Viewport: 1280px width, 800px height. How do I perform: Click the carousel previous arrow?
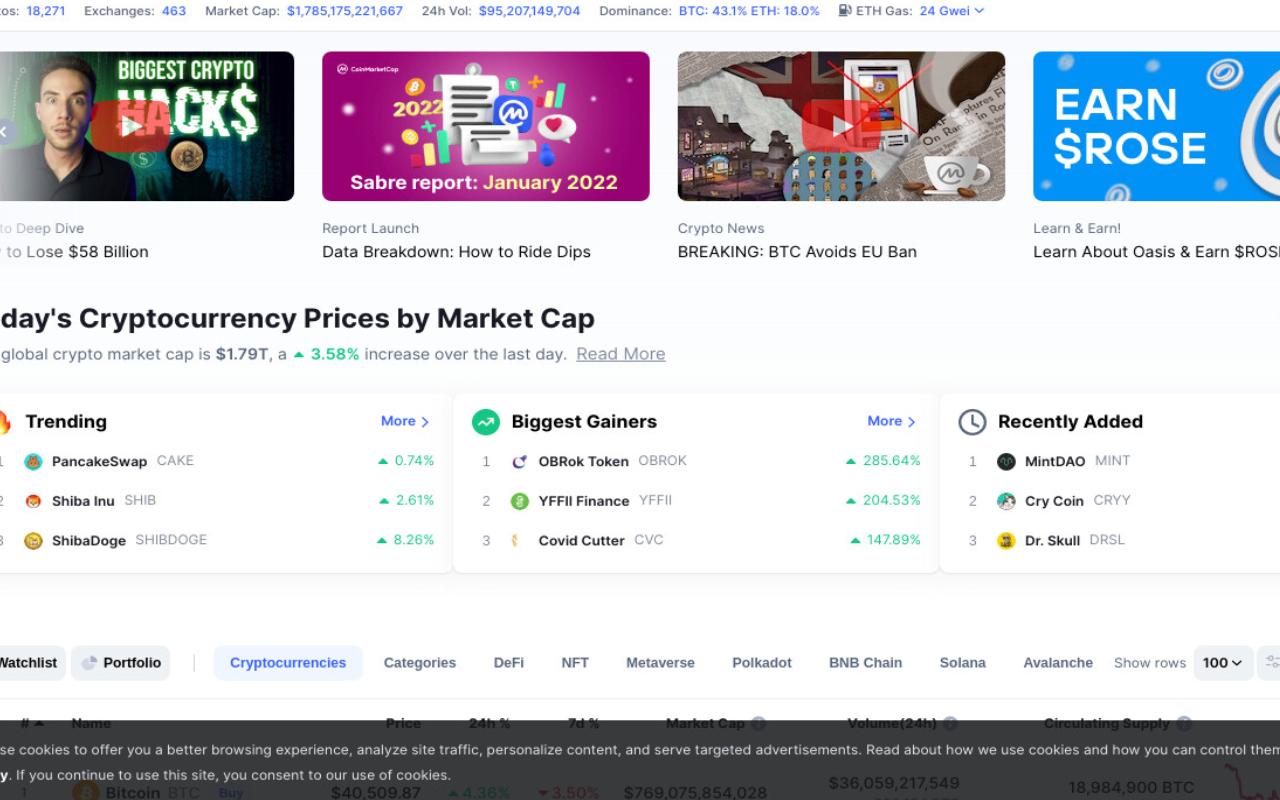[5, 131]
